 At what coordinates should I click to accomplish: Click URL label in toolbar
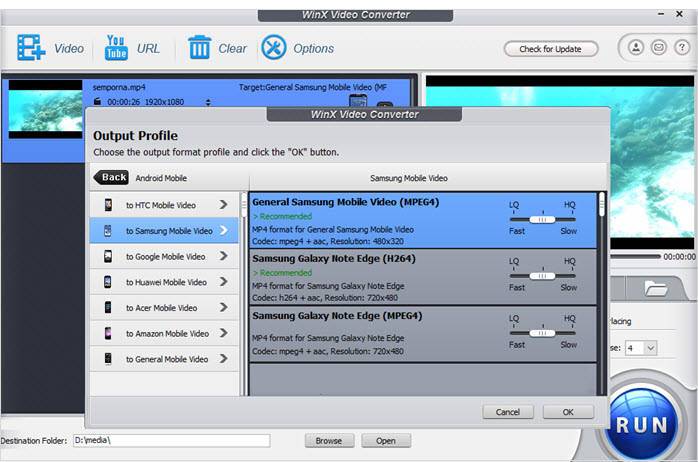click(148, 48)
